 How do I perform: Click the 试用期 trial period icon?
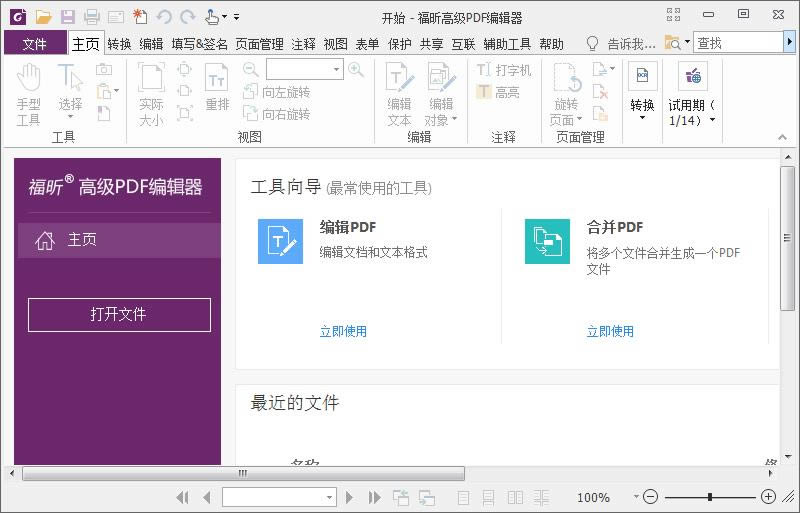pos(692,77)
